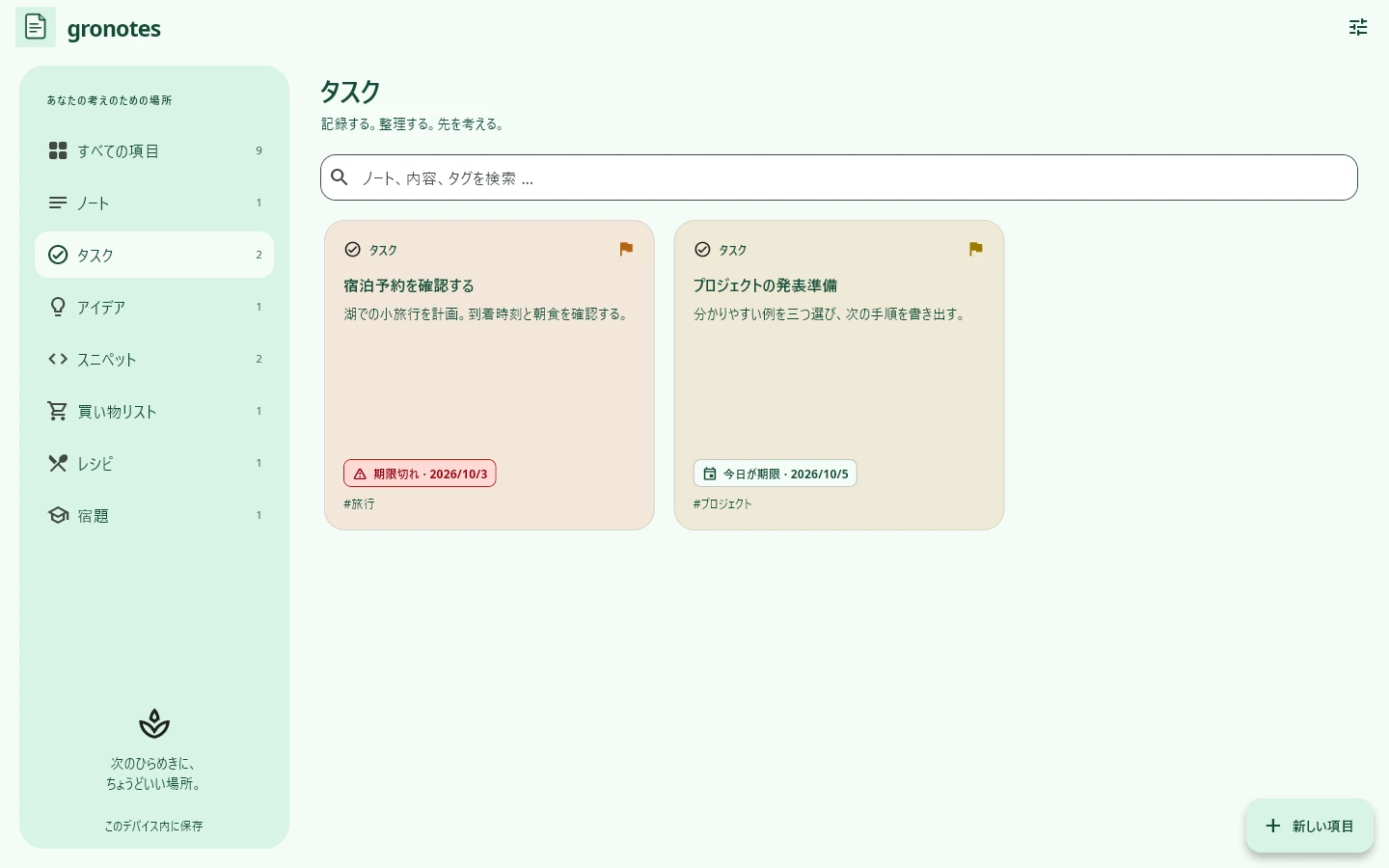The height and width of the screenshot is (868, 1389).
Task: Click the shopping cart icon beside 買い物リスト
Action: point(58,411)
